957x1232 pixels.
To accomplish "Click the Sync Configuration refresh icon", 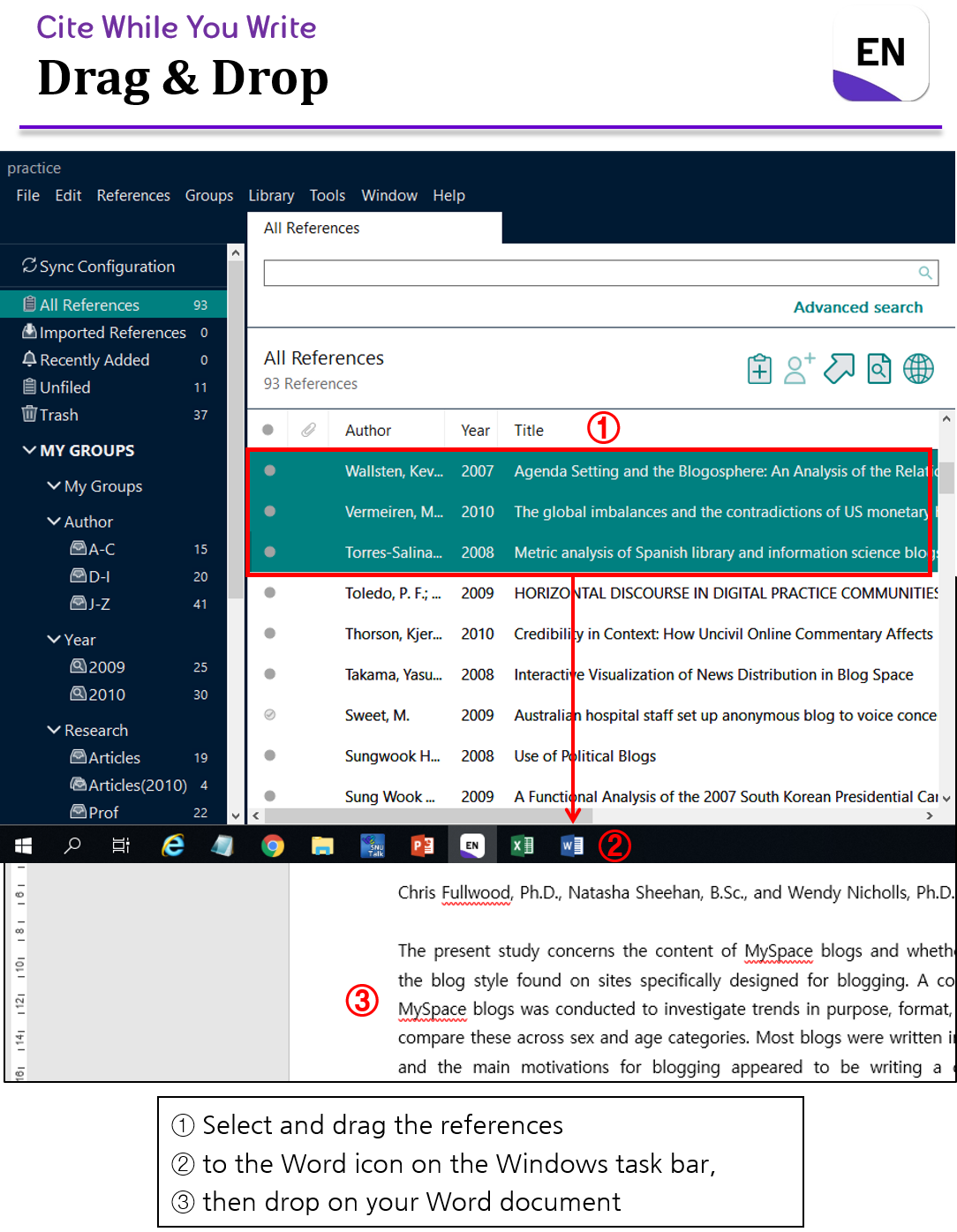I will (x=29, y=266).
